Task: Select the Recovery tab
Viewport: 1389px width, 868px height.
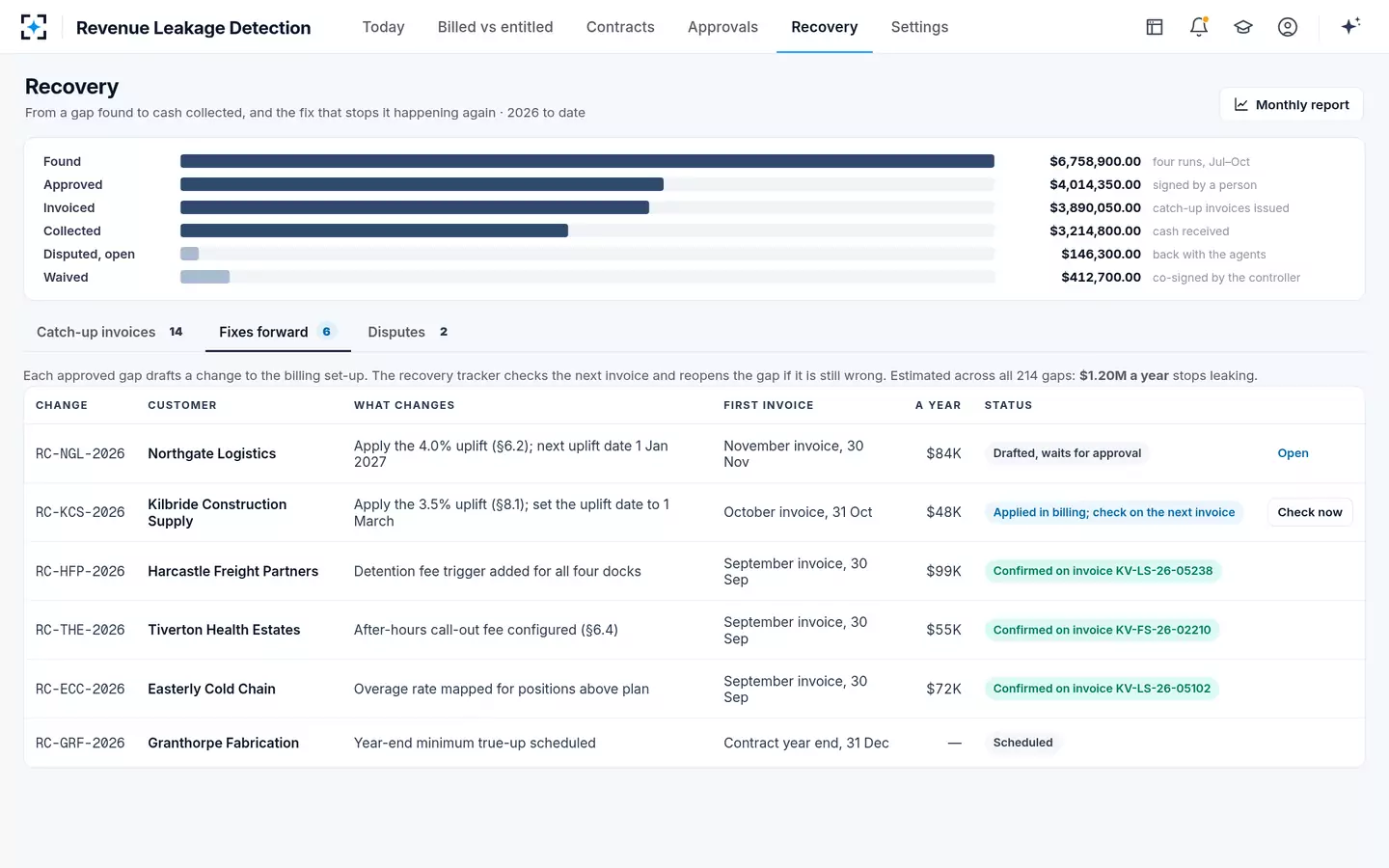Action: click(824, 27)
